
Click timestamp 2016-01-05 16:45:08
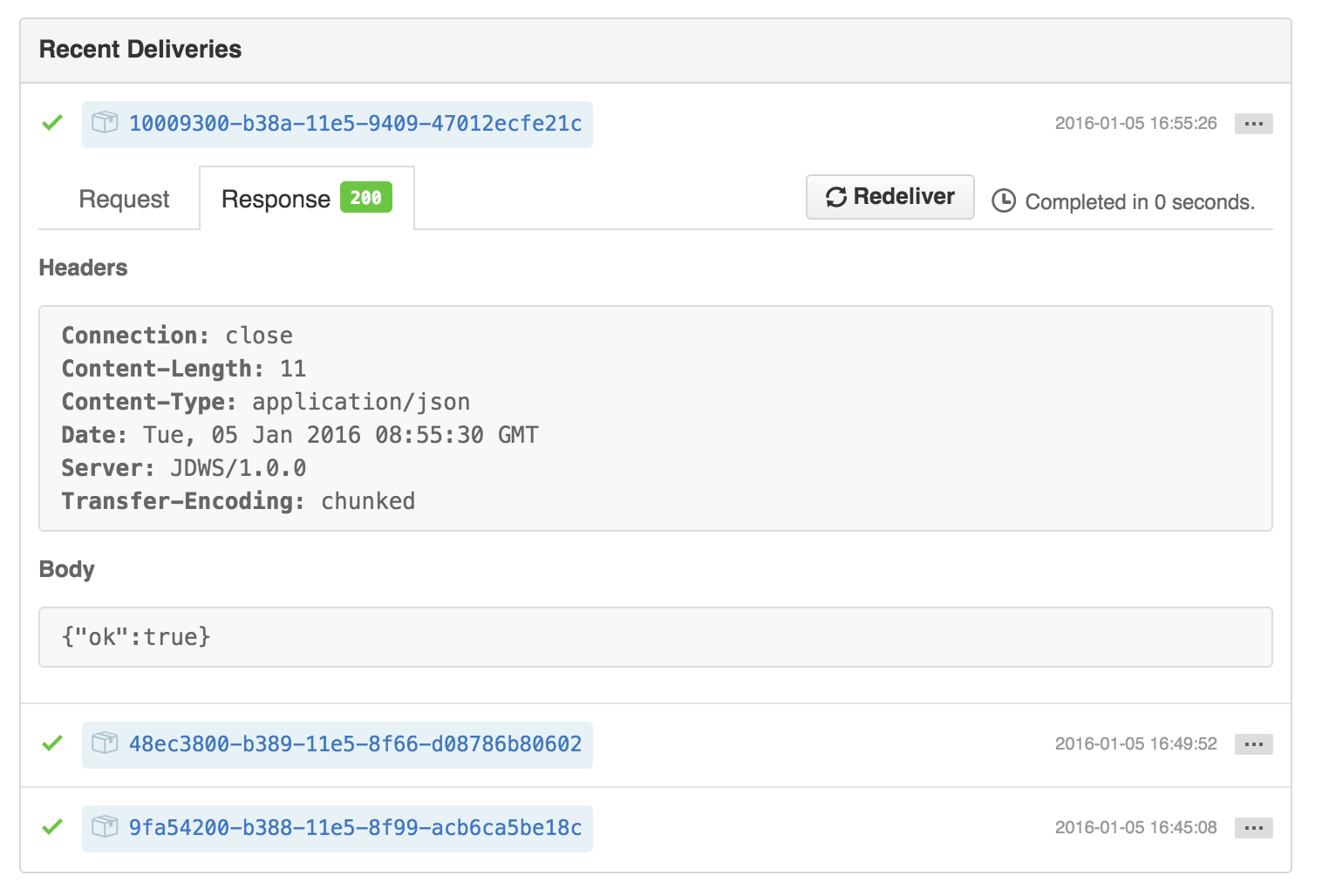coord(1135,828)
